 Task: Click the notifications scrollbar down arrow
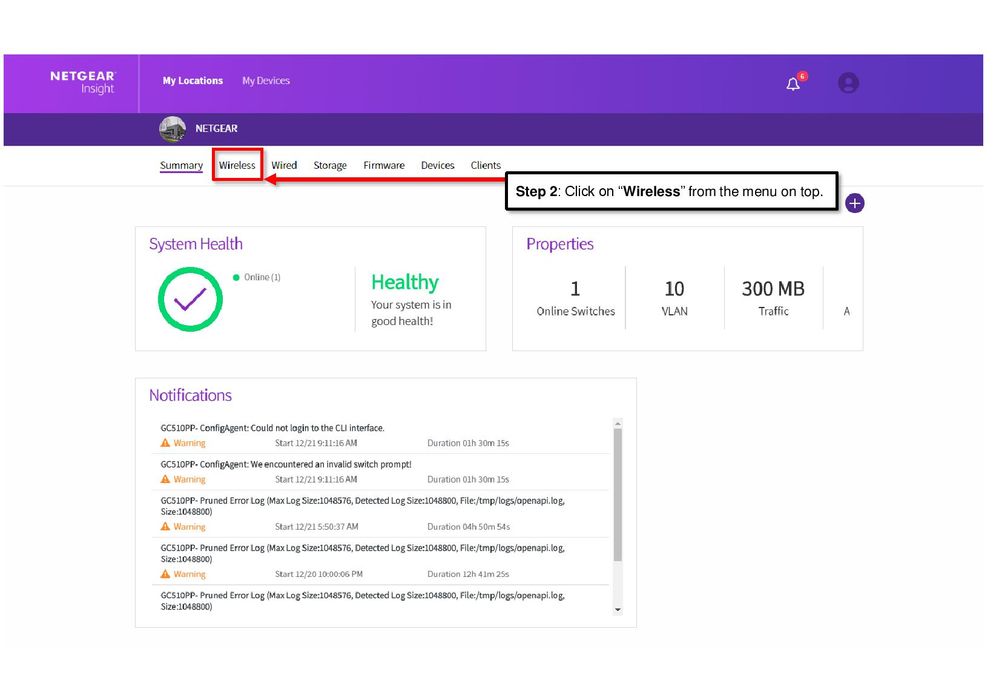click(617, 610)
